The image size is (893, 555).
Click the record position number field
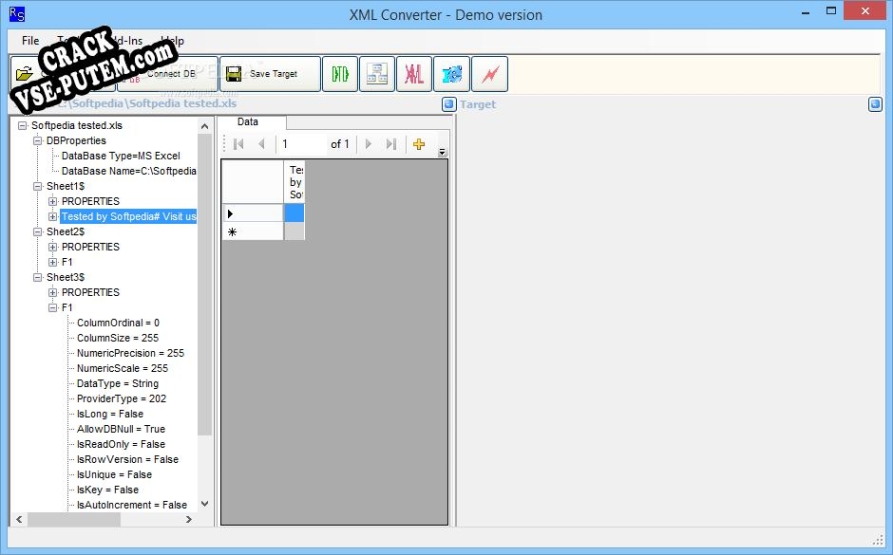[302, 144]
